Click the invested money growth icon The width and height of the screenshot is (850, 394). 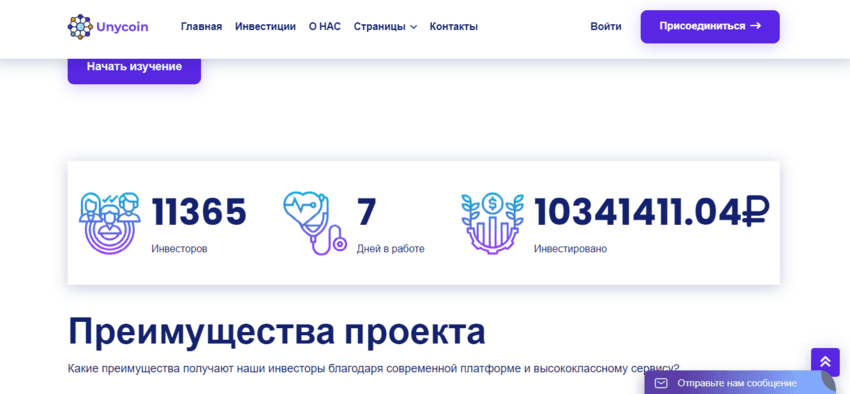tap(492, 222)
